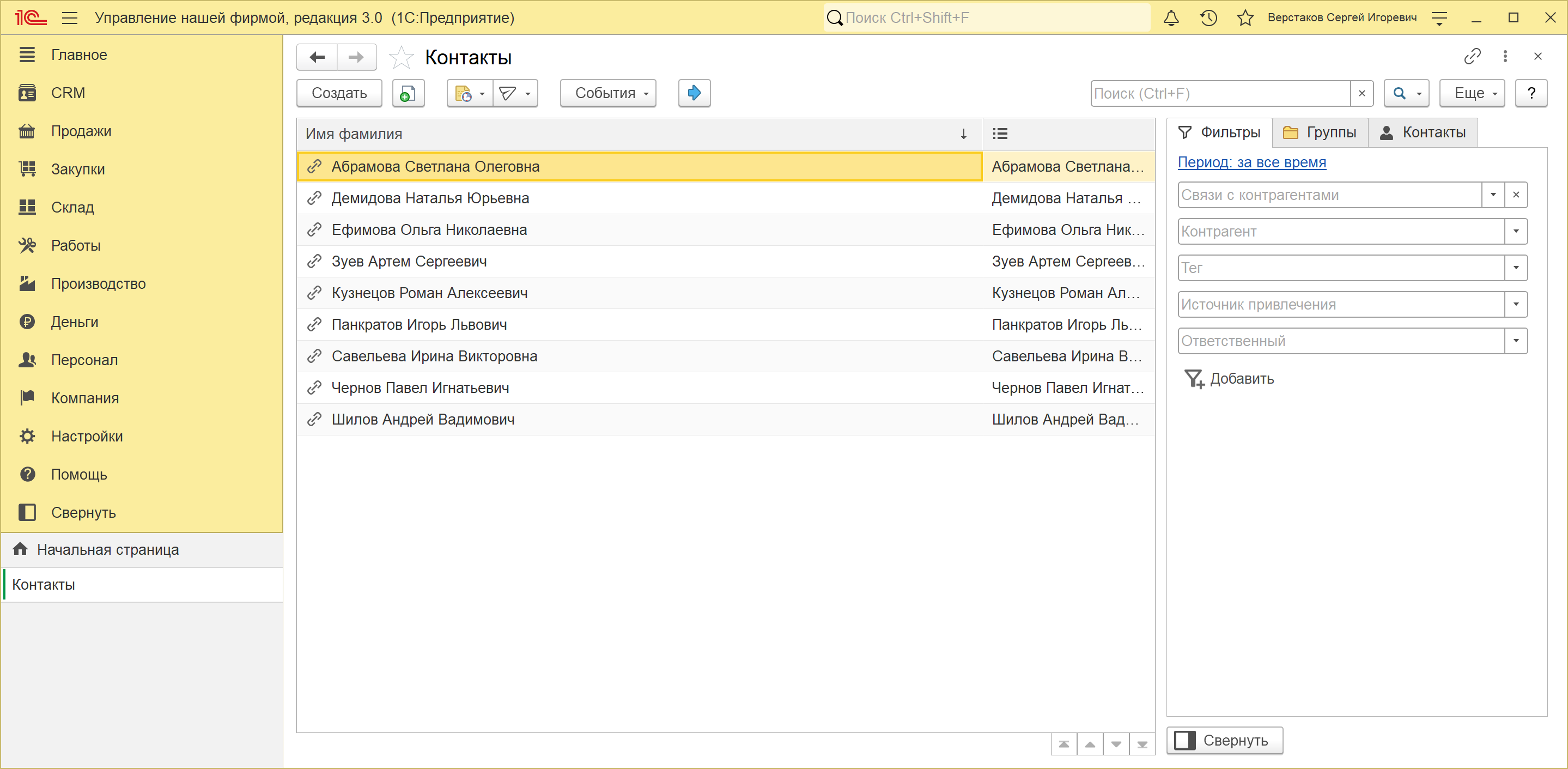Select the row Зуев Артем Сергеевич
1568x769 pixels.
(x=725, y=261)
